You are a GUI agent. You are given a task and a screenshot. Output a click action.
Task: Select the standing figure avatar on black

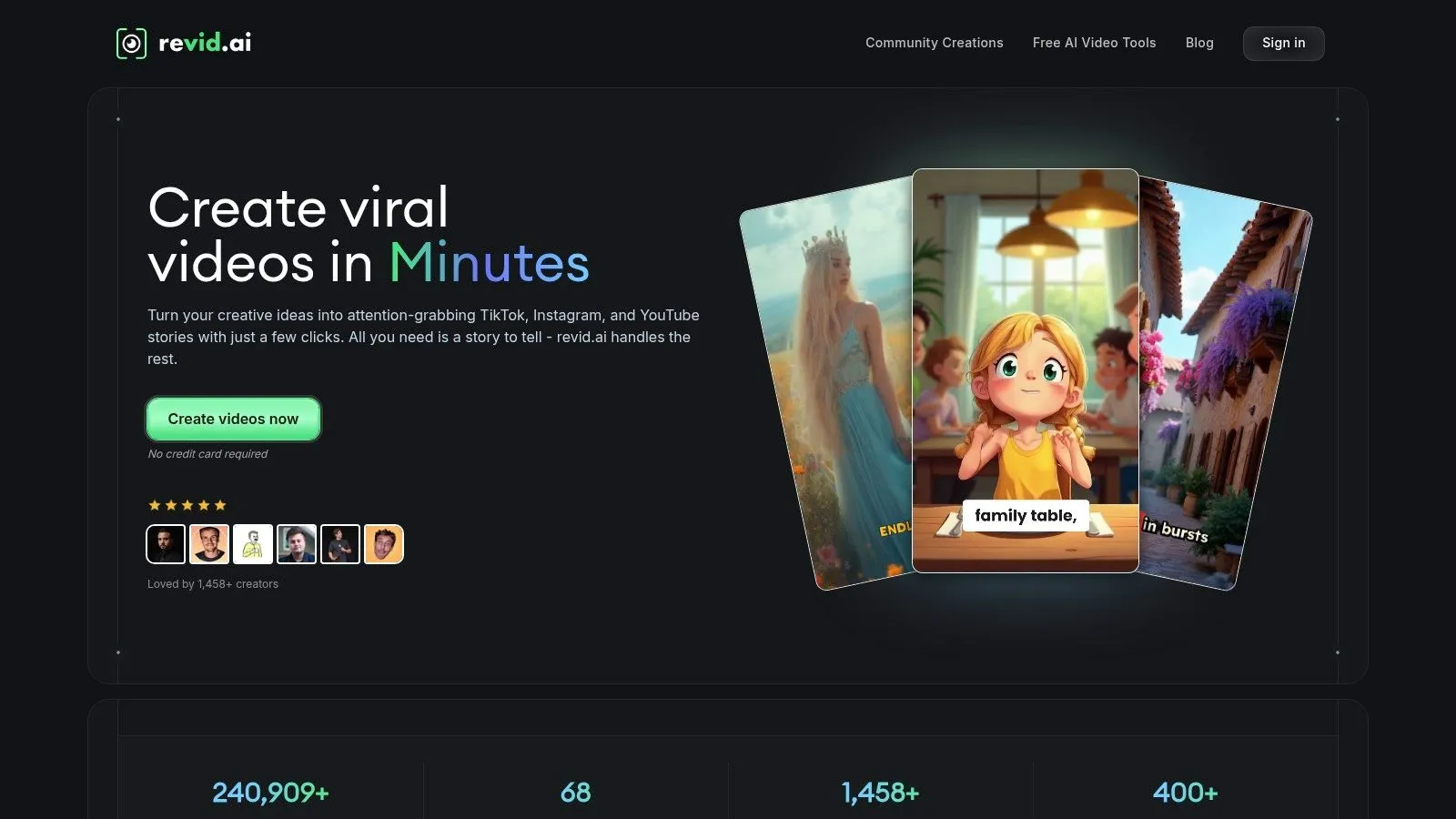click(x=340, y=544)
